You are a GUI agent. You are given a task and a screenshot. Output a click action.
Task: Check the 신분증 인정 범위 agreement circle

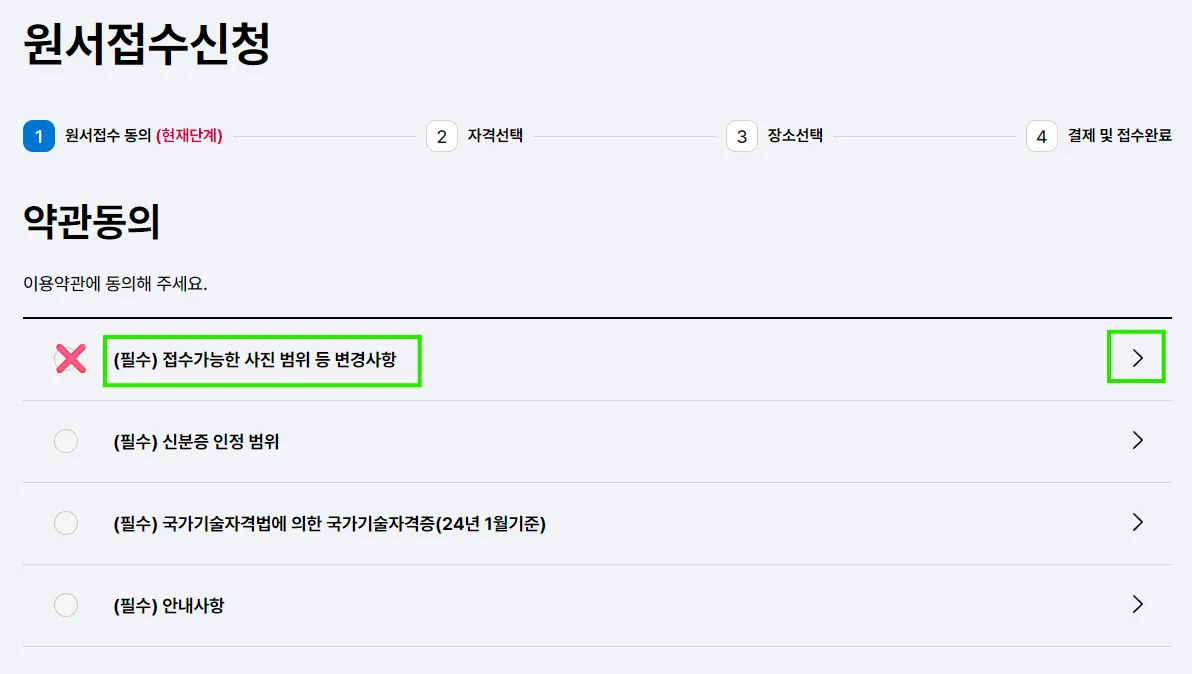66,441
